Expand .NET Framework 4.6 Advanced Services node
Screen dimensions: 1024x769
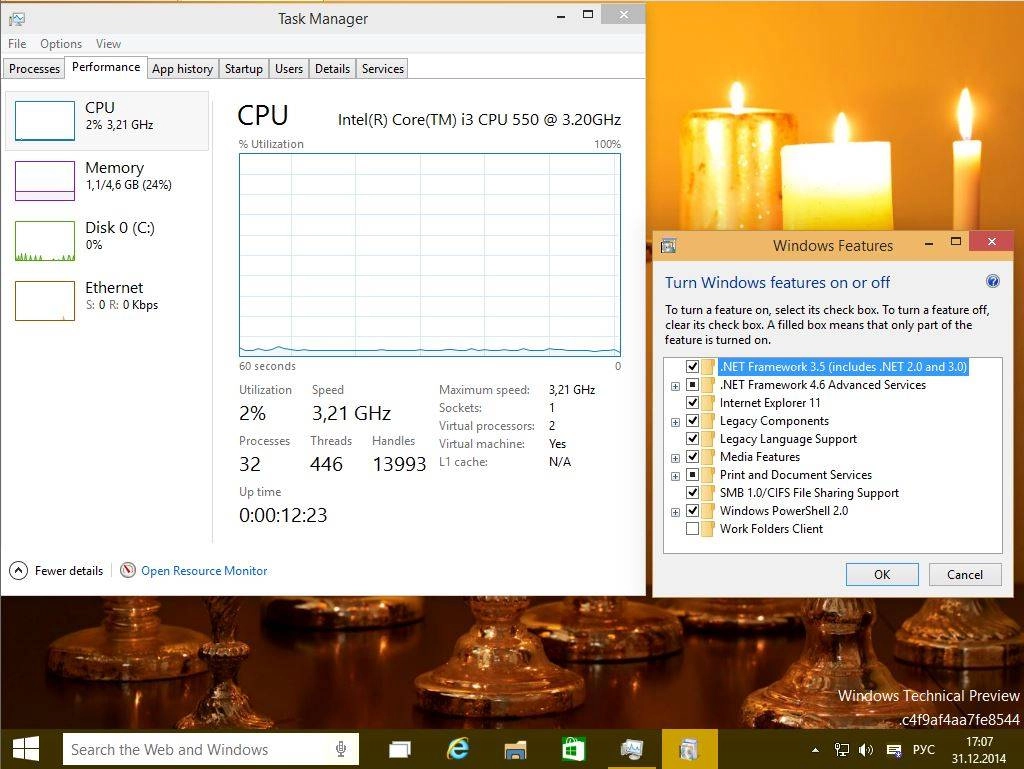pyautogui.click(x=675, y=386)
